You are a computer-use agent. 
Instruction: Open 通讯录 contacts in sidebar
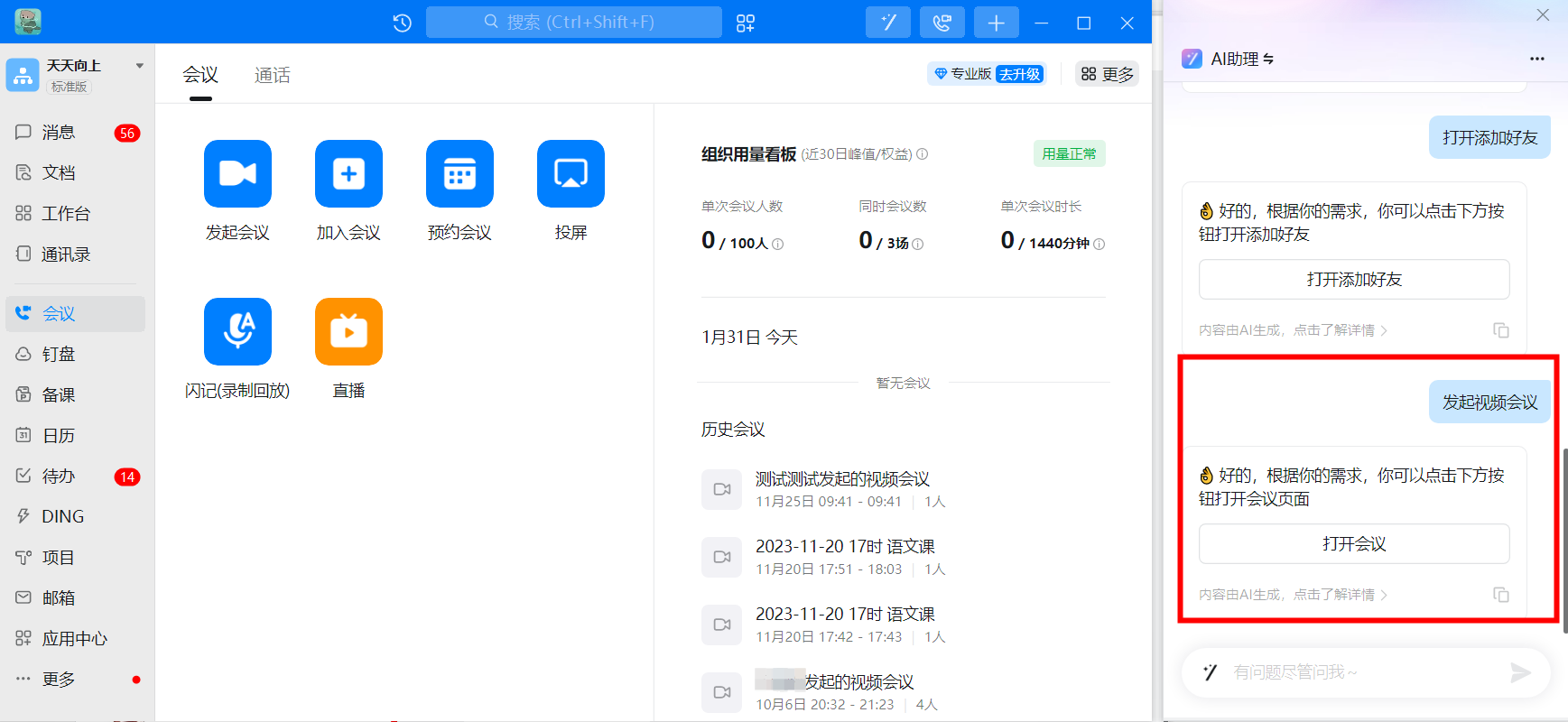[x=76, y=255]
